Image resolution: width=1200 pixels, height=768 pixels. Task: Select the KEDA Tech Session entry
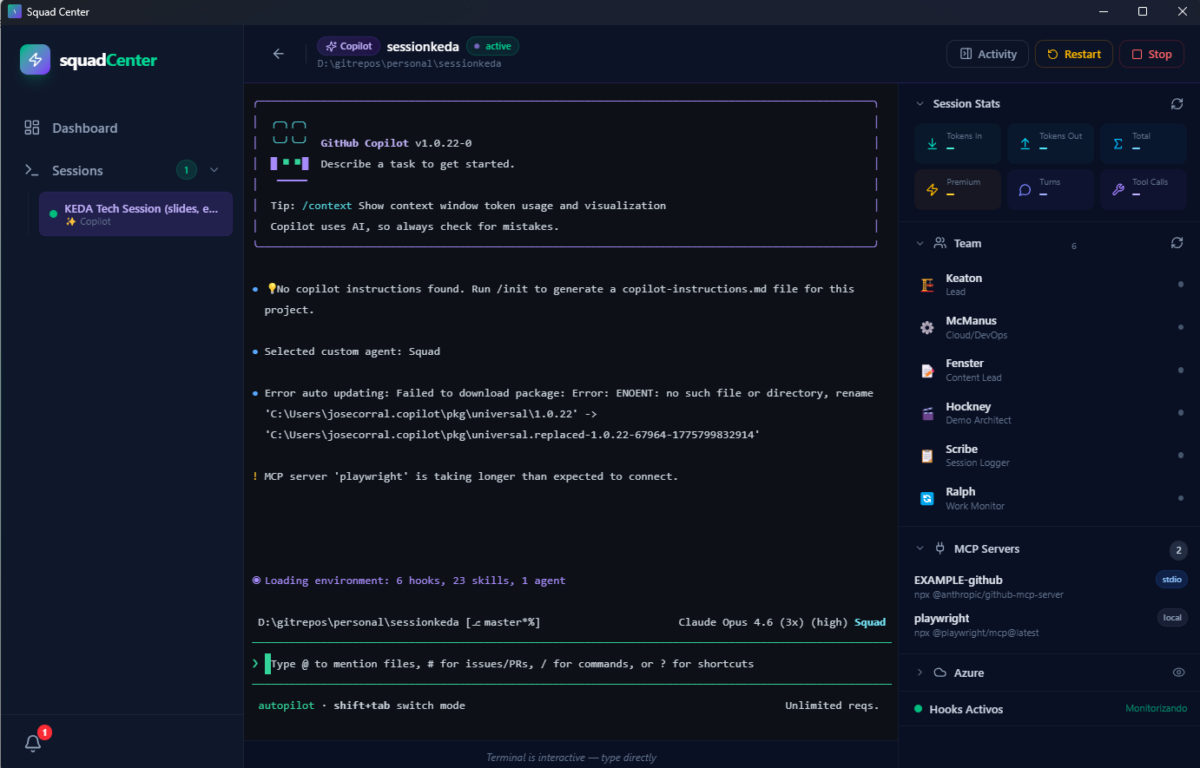(136, 214)
